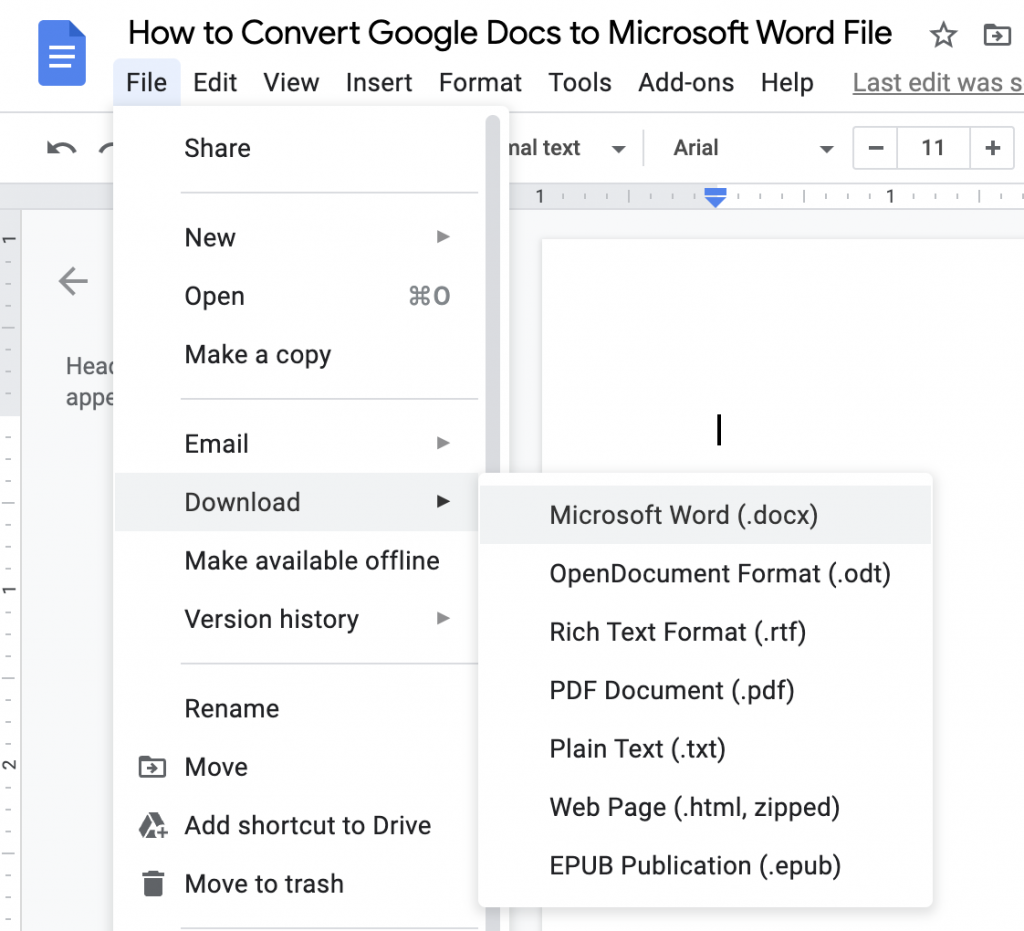The height and width of the screenshot is (931, 1024).
Task: Select Make a copy
Action: pyautogui.click(x=299, y=355)
